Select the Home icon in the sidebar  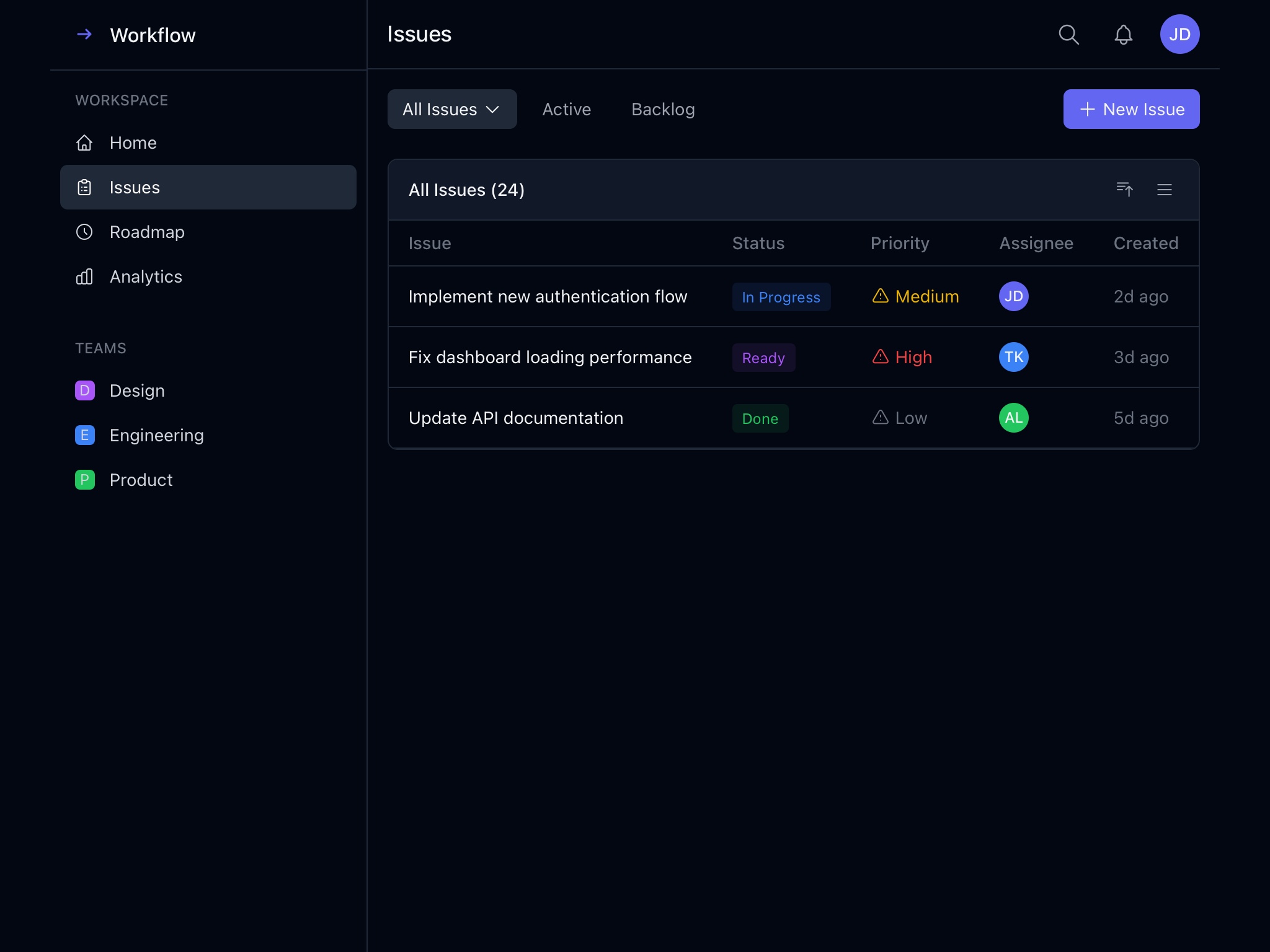click(x=85, y=143)
